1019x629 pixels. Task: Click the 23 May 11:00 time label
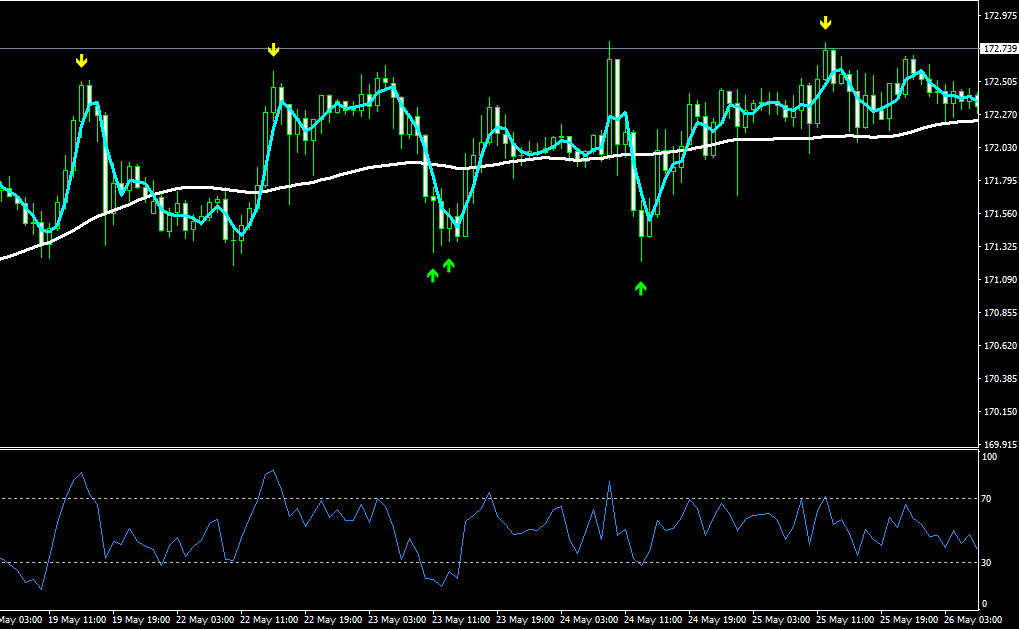[461, 620]
